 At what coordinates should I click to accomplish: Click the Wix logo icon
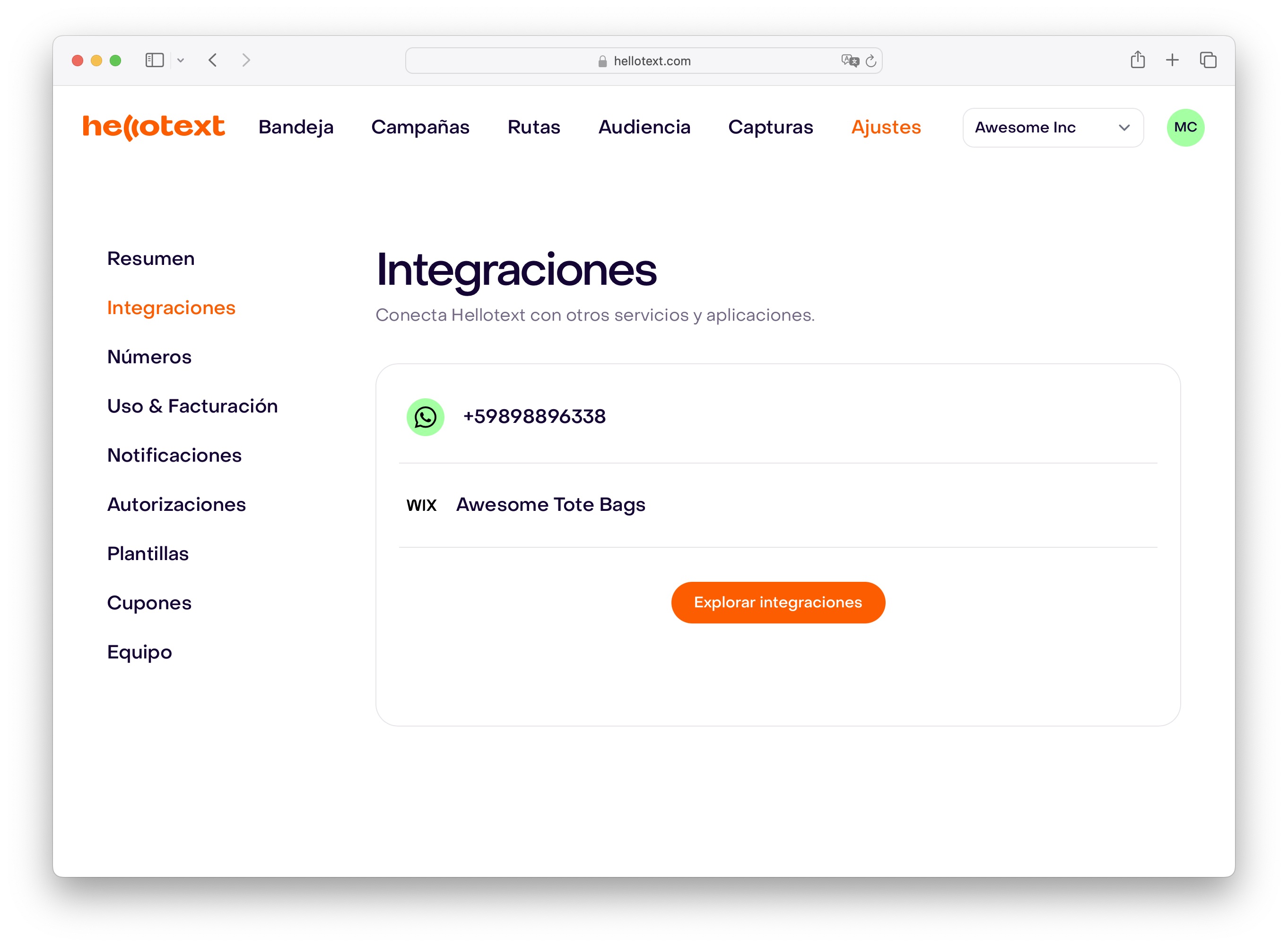tap(421, 505)
